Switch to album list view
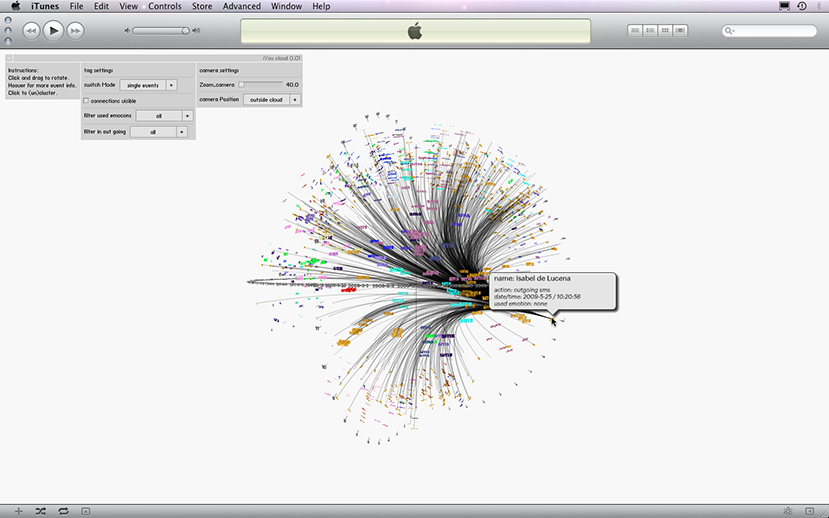 click(x=651, y=31)
